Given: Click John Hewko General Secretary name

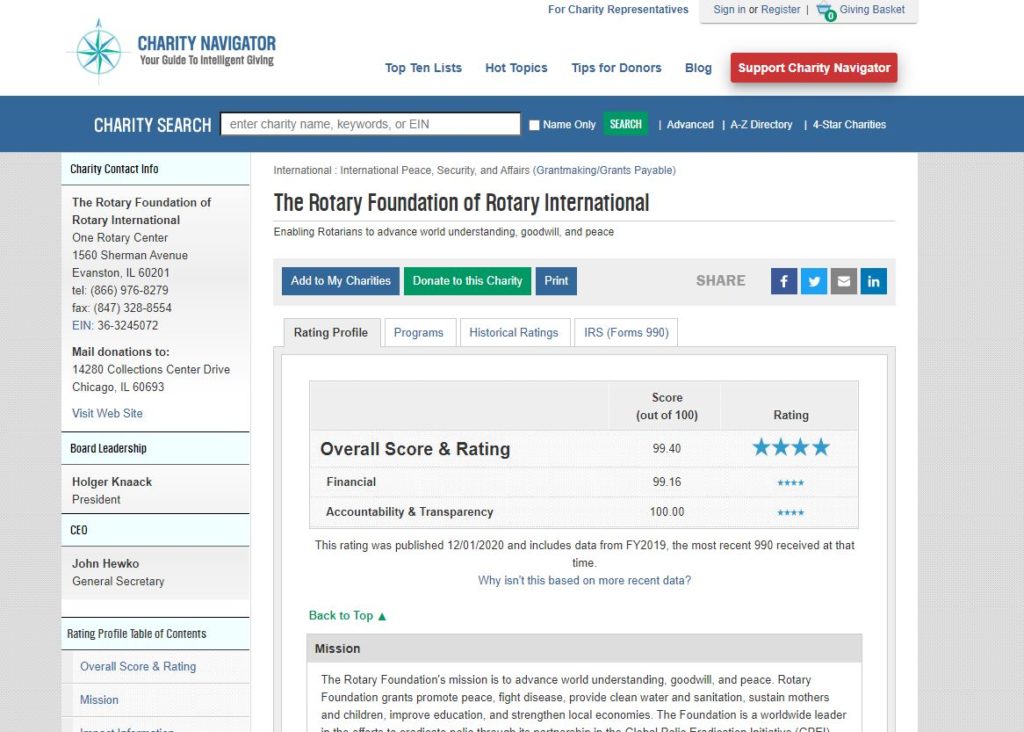Looking at the screenshot, I should (105, 564).
